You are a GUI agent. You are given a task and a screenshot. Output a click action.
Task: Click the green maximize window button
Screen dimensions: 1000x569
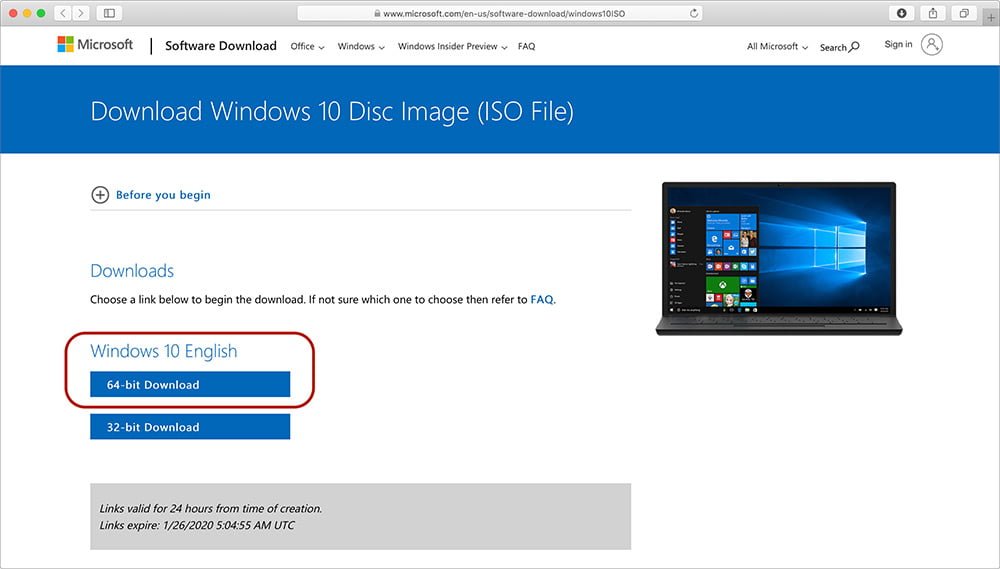pyautogui.click(x=41, y=13)
